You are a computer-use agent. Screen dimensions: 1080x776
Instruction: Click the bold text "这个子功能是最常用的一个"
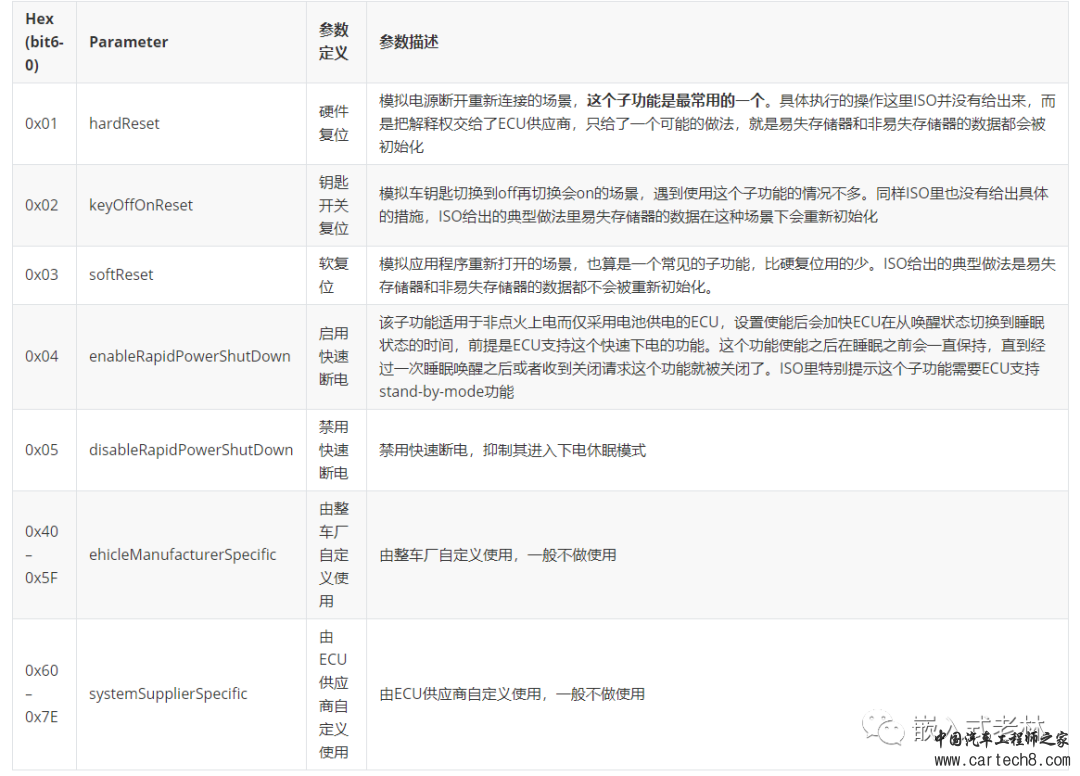(676, 101)
